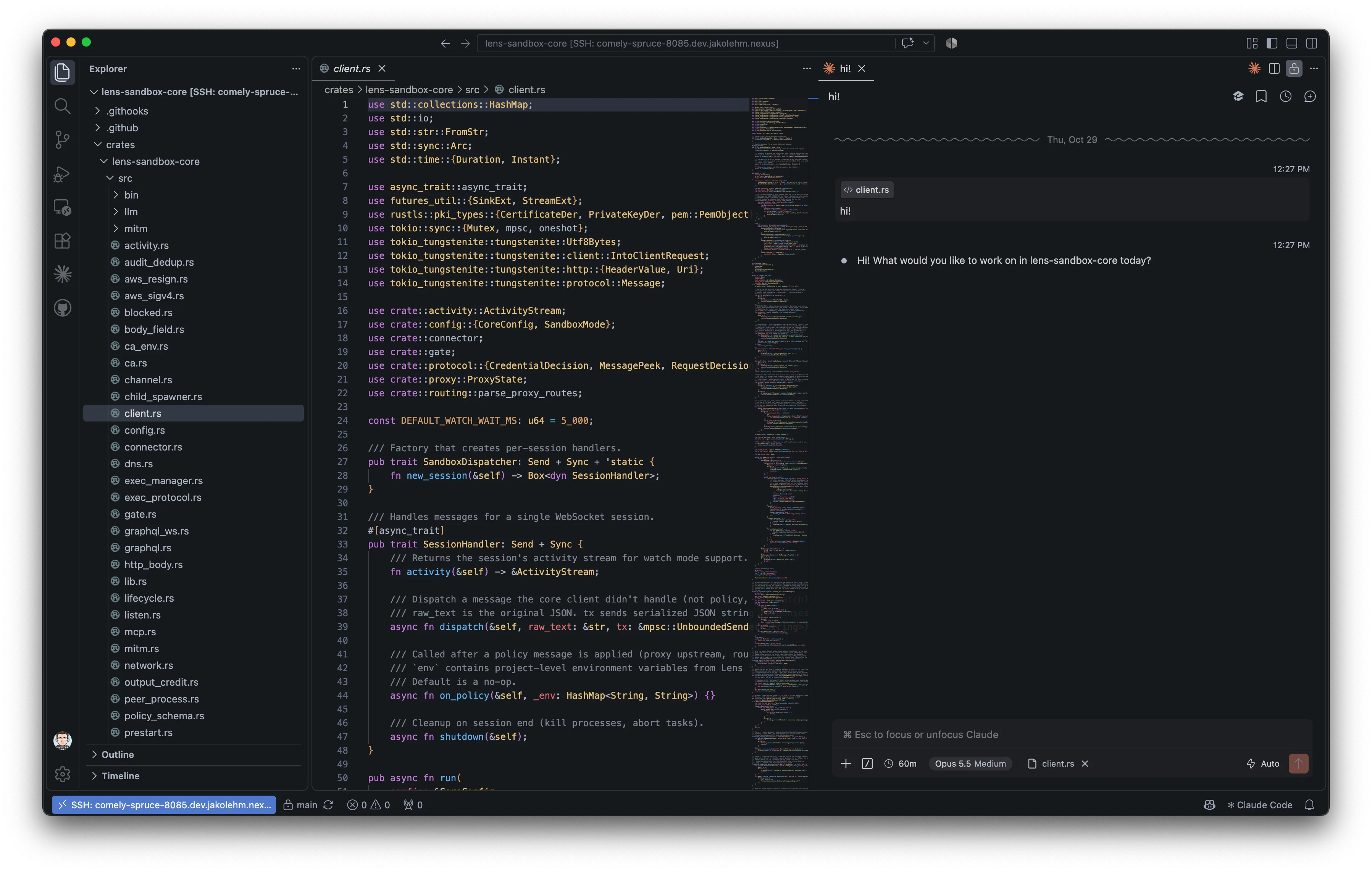Click the Customize Layout icon in title bar
1372x872 pixels.
[x=1252, y=43]
